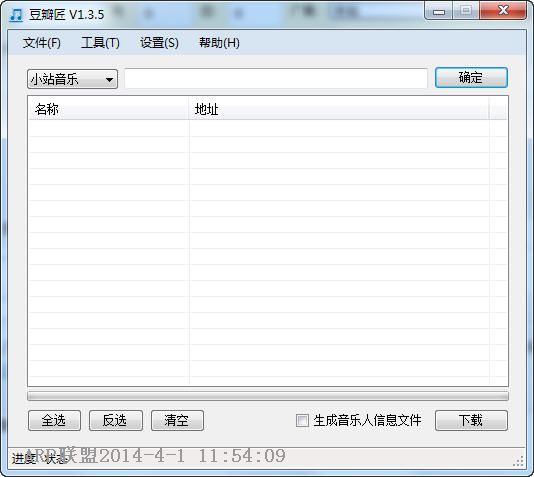Click the 清空 button
This screenshot has width=534, height=477.
(x=177, y=420)
